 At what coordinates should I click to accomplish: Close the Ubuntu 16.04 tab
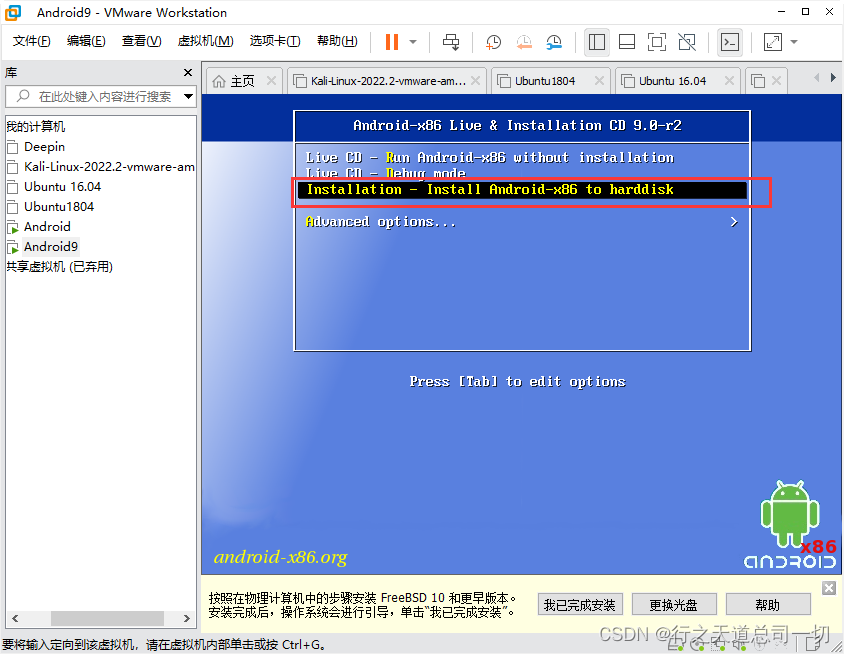tap(729, 81)
